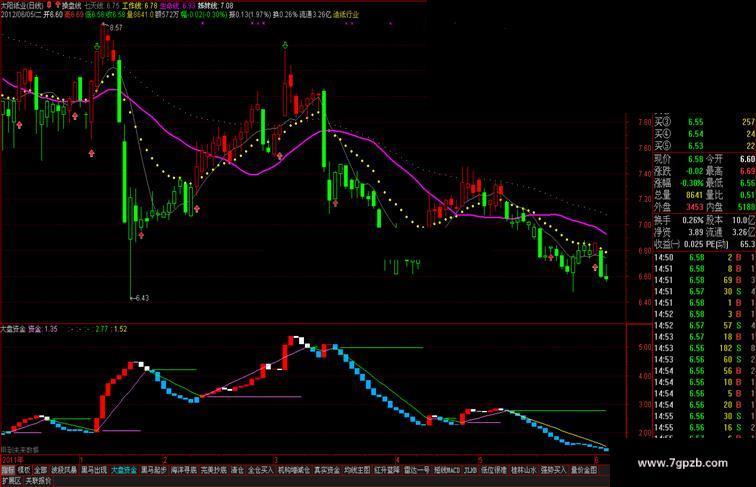Open the 全部 indicator tab
756x487 pixels.
[40, 470]
